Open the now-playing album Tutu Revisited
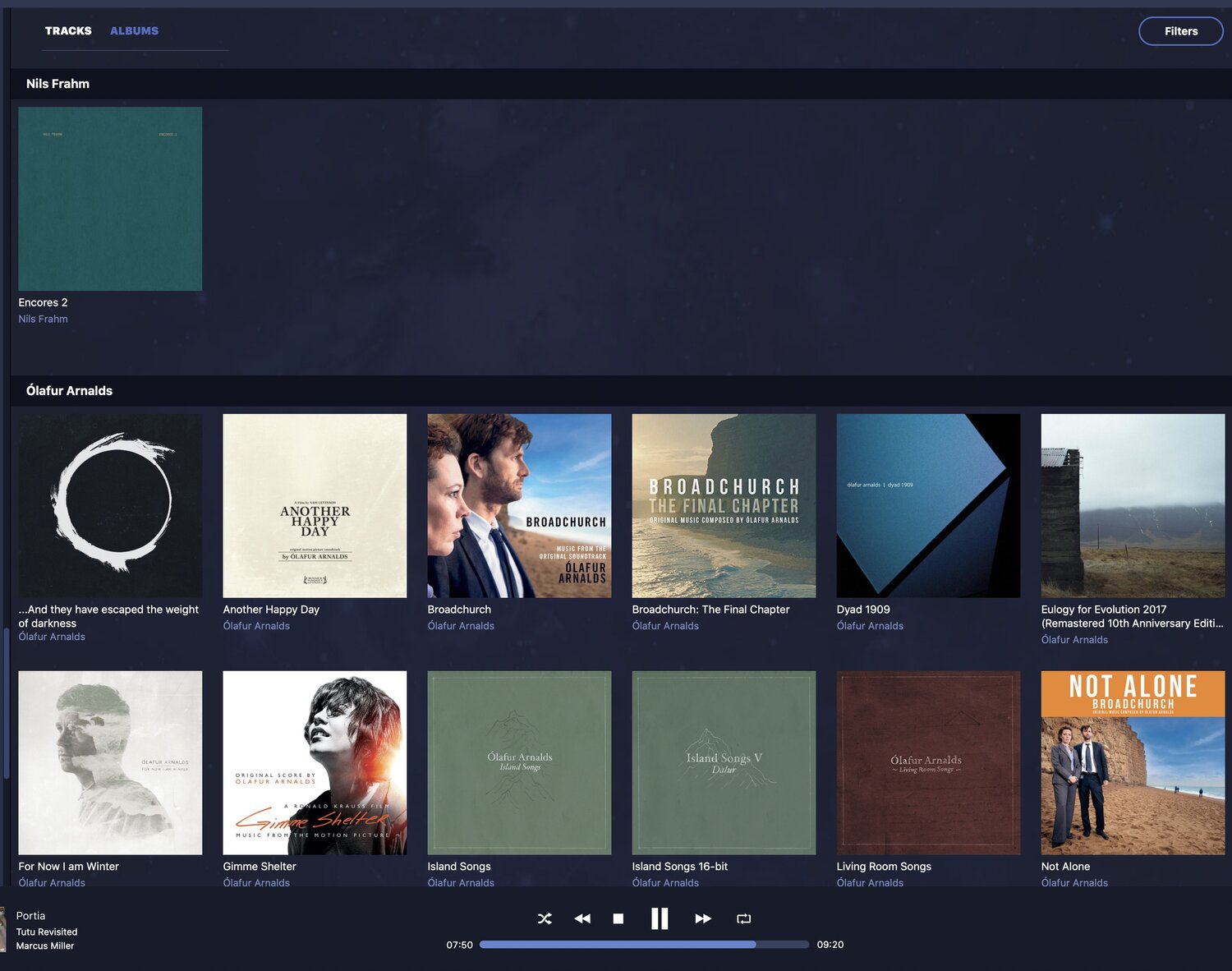The image size is (1232, 971). click(47, 932)
